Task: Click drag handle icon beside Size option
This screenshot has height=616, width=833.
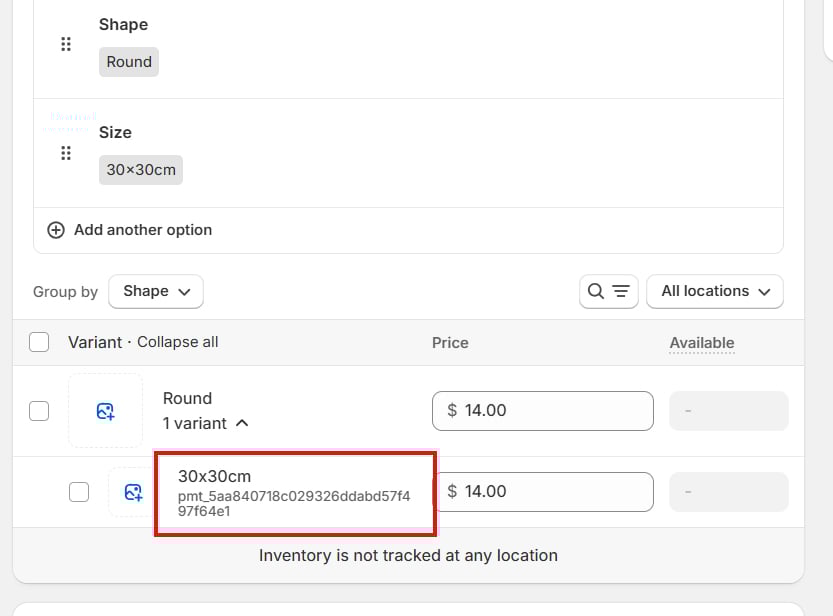Action: point(66,153)
